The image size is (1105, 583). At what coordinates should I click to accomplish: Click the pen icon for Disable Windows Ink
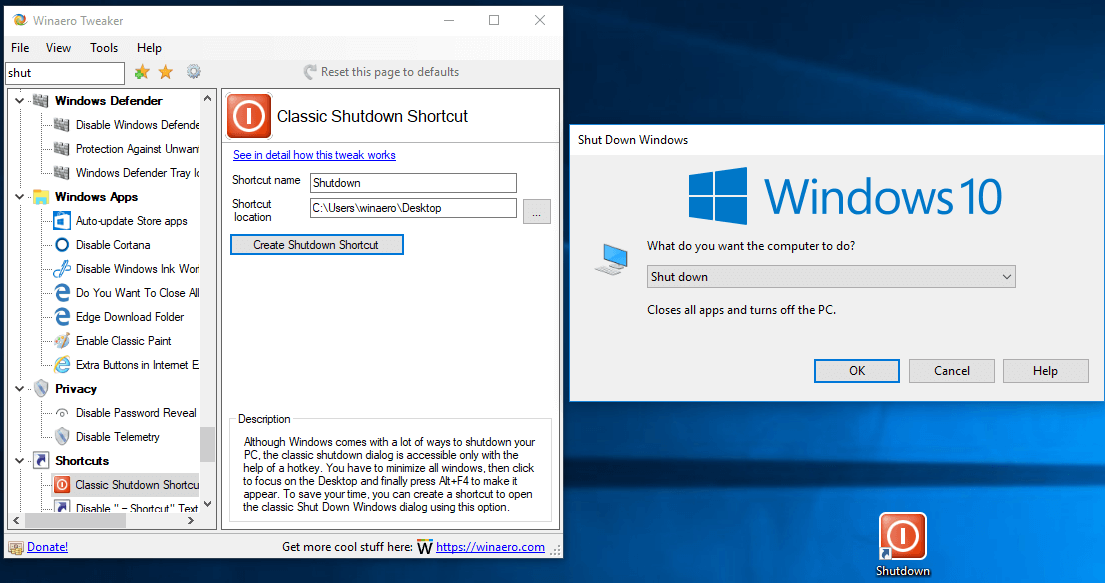[62, 269]
